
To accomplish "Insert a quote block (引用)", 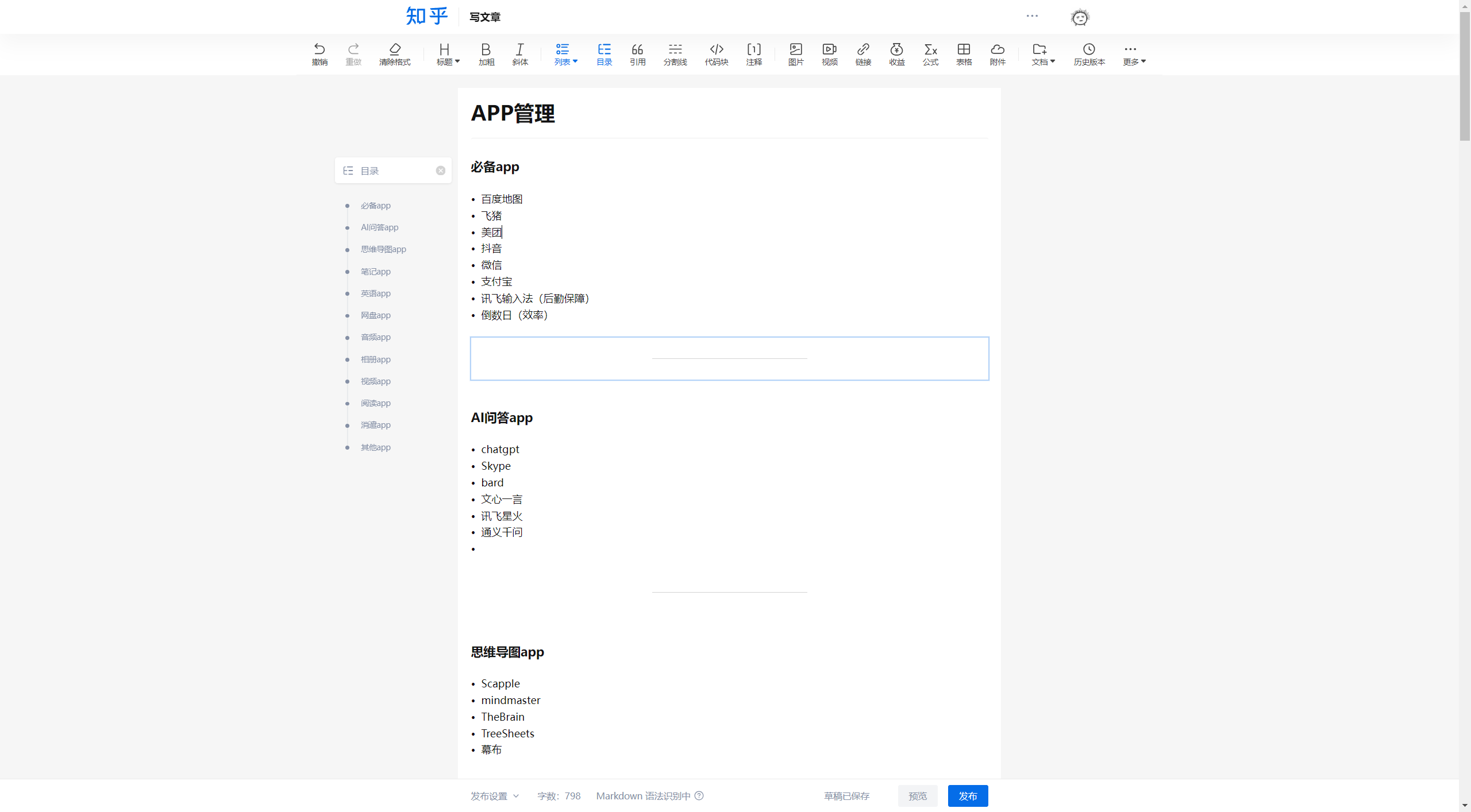I will 637,55.
